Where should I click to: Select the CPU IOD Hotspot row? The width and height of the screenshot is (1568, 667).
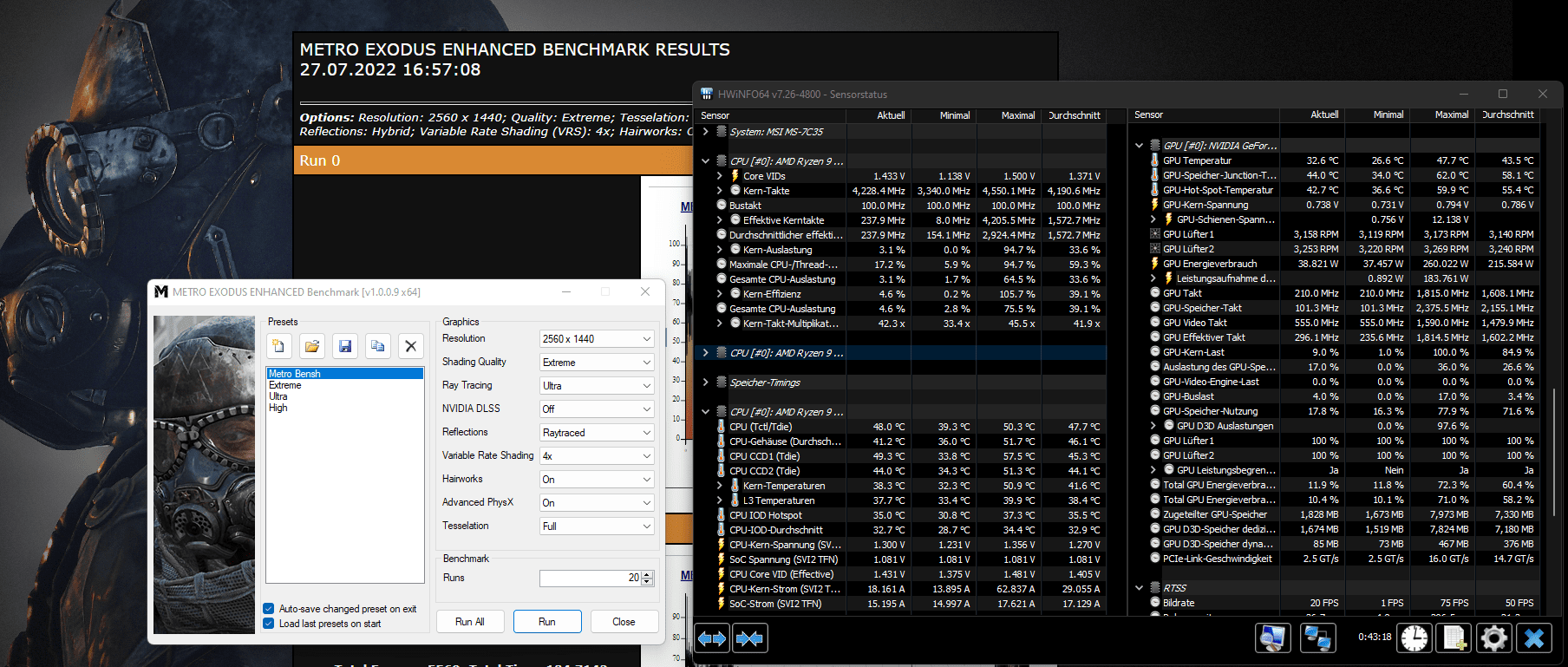tap(900, 515)
